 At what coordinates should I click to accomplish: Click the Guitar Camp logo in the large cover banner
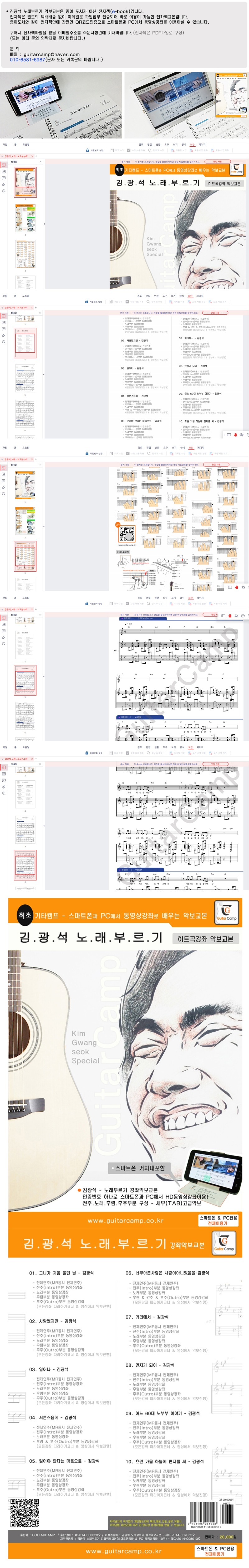pos(226,912)
